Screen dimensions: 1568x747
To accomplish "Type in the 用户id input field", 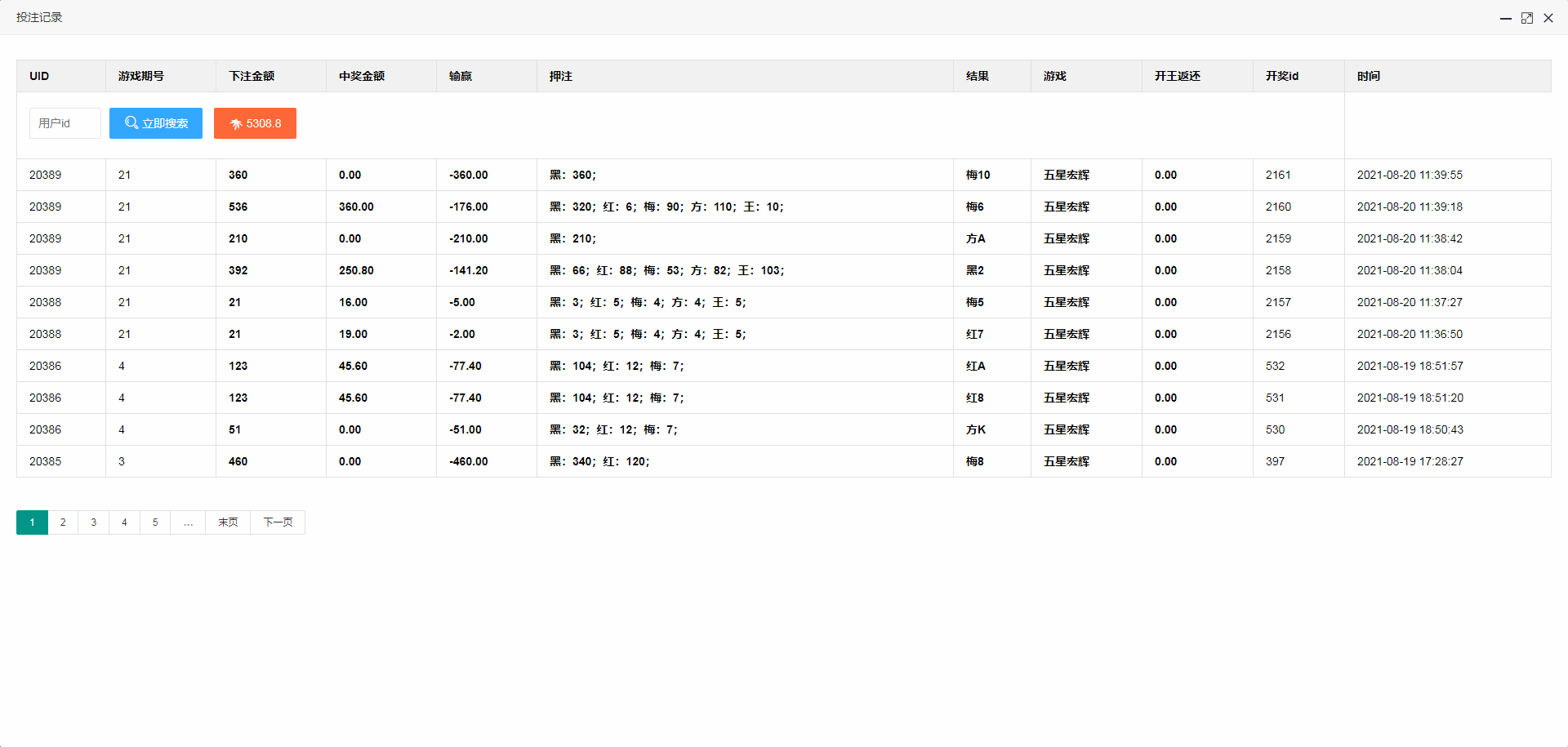I will click(65, 123).
